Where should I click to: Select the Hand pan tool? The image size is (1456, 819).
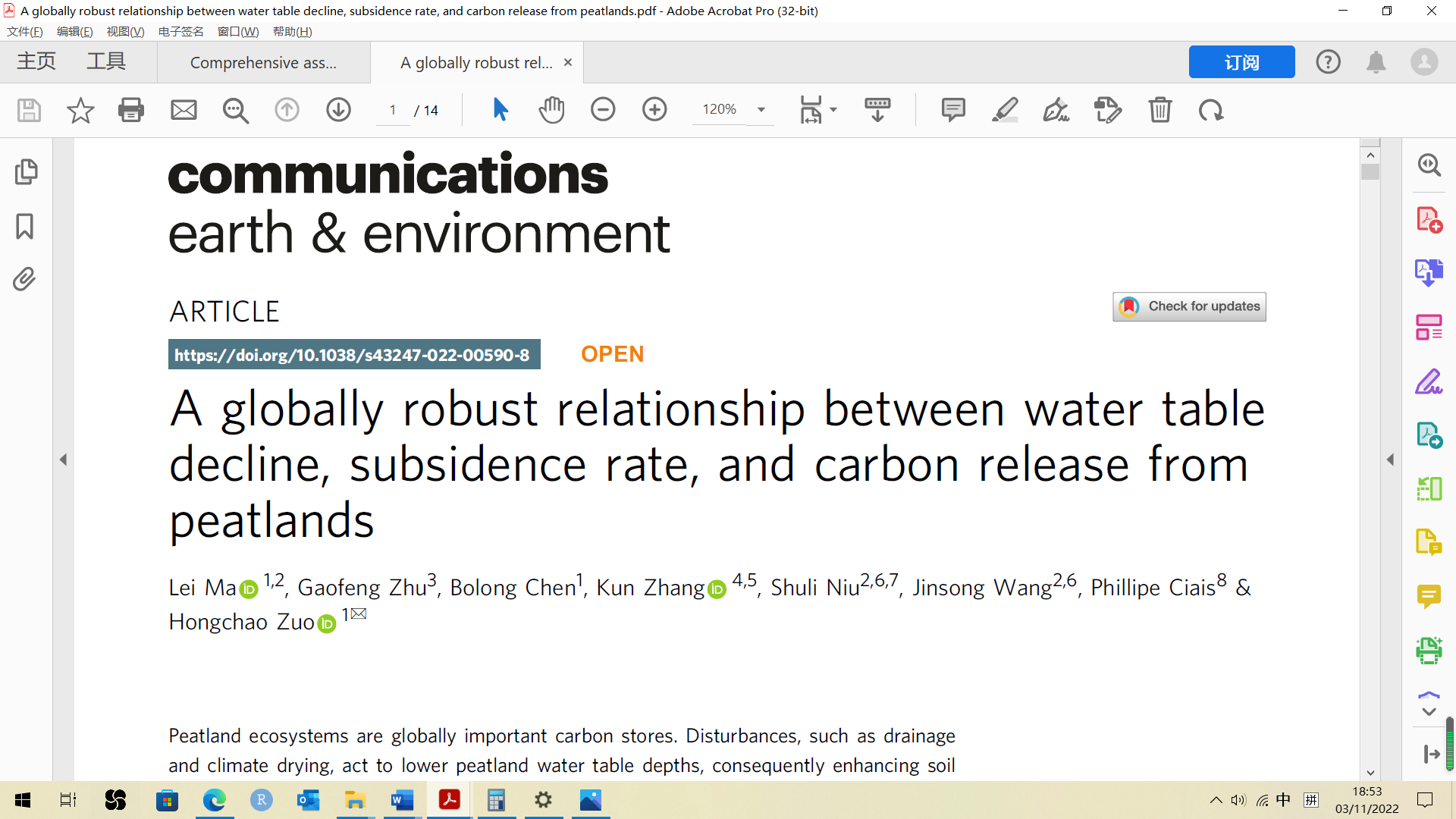click(x=551, y=110)
